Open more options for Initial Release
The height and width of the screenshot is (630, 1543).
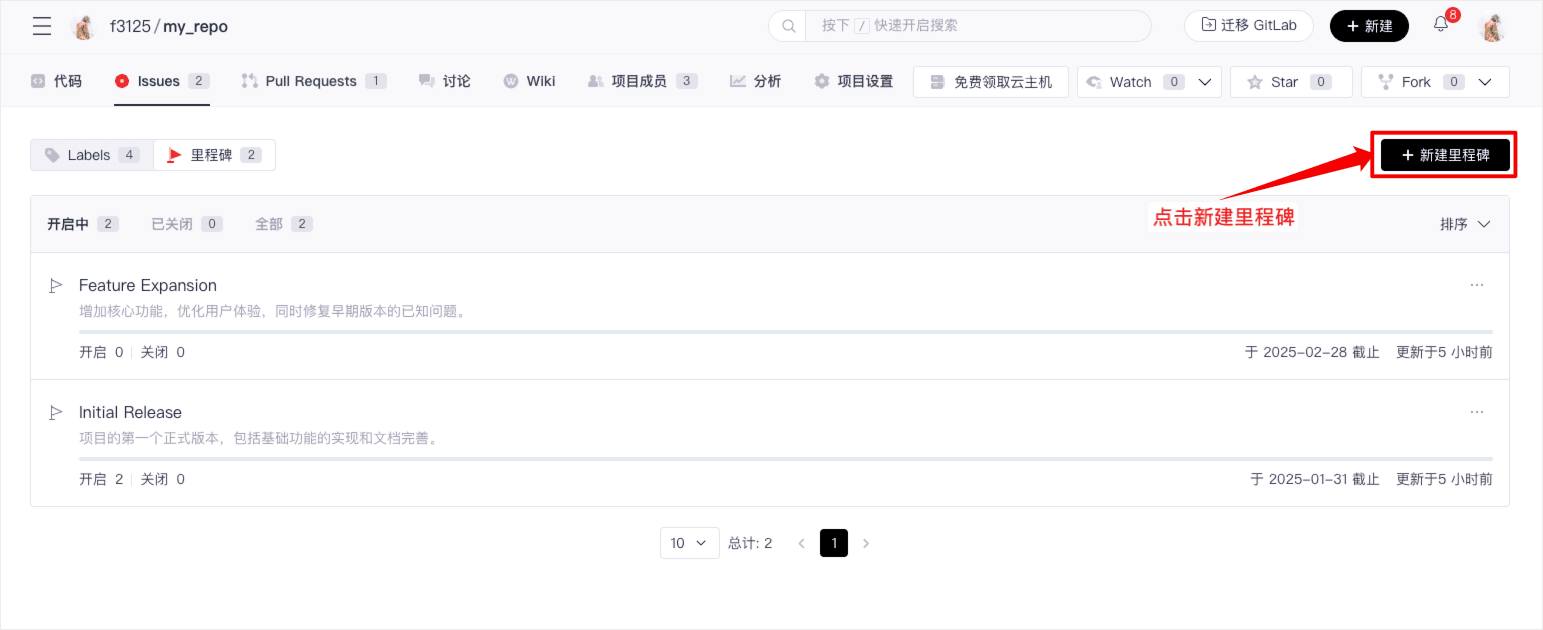(1477, 412)
